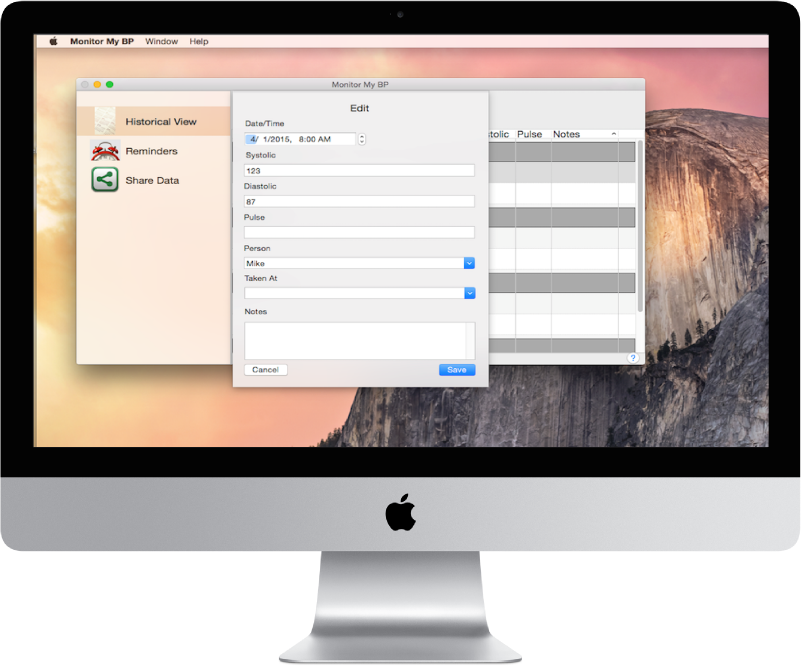Save the edited blood pressure entry

[x=456, y=369]
